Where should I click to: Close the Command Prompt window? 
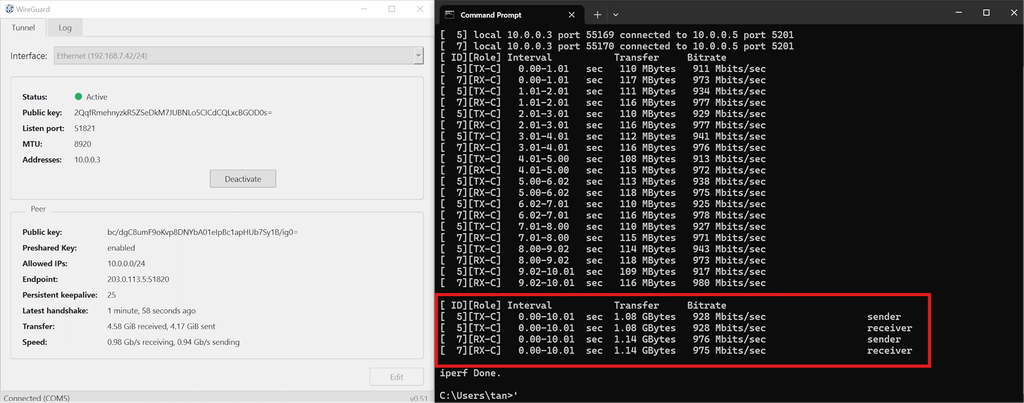1012,12
